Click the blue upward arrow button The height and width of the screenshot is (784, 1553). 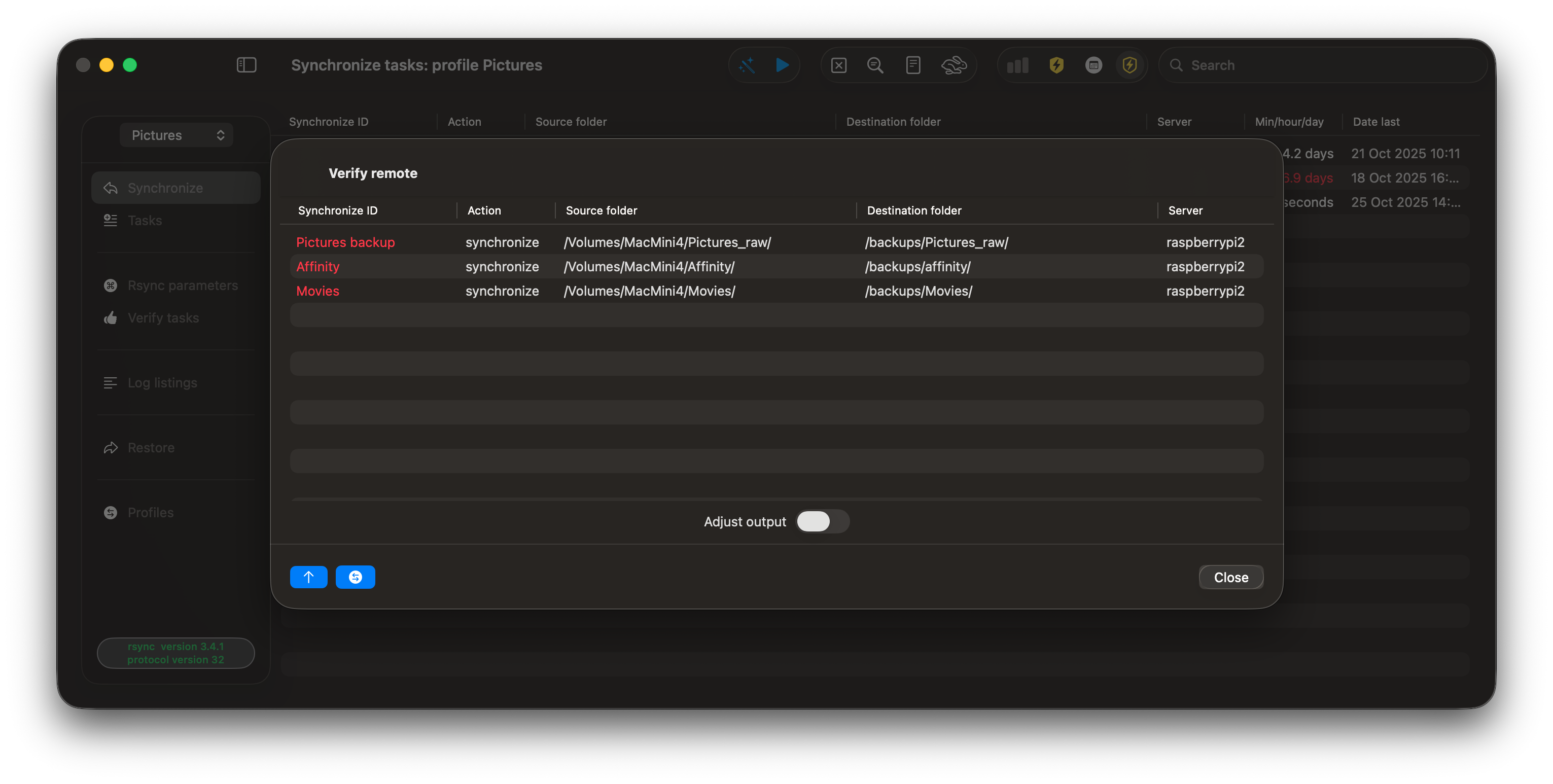[309, 577]
